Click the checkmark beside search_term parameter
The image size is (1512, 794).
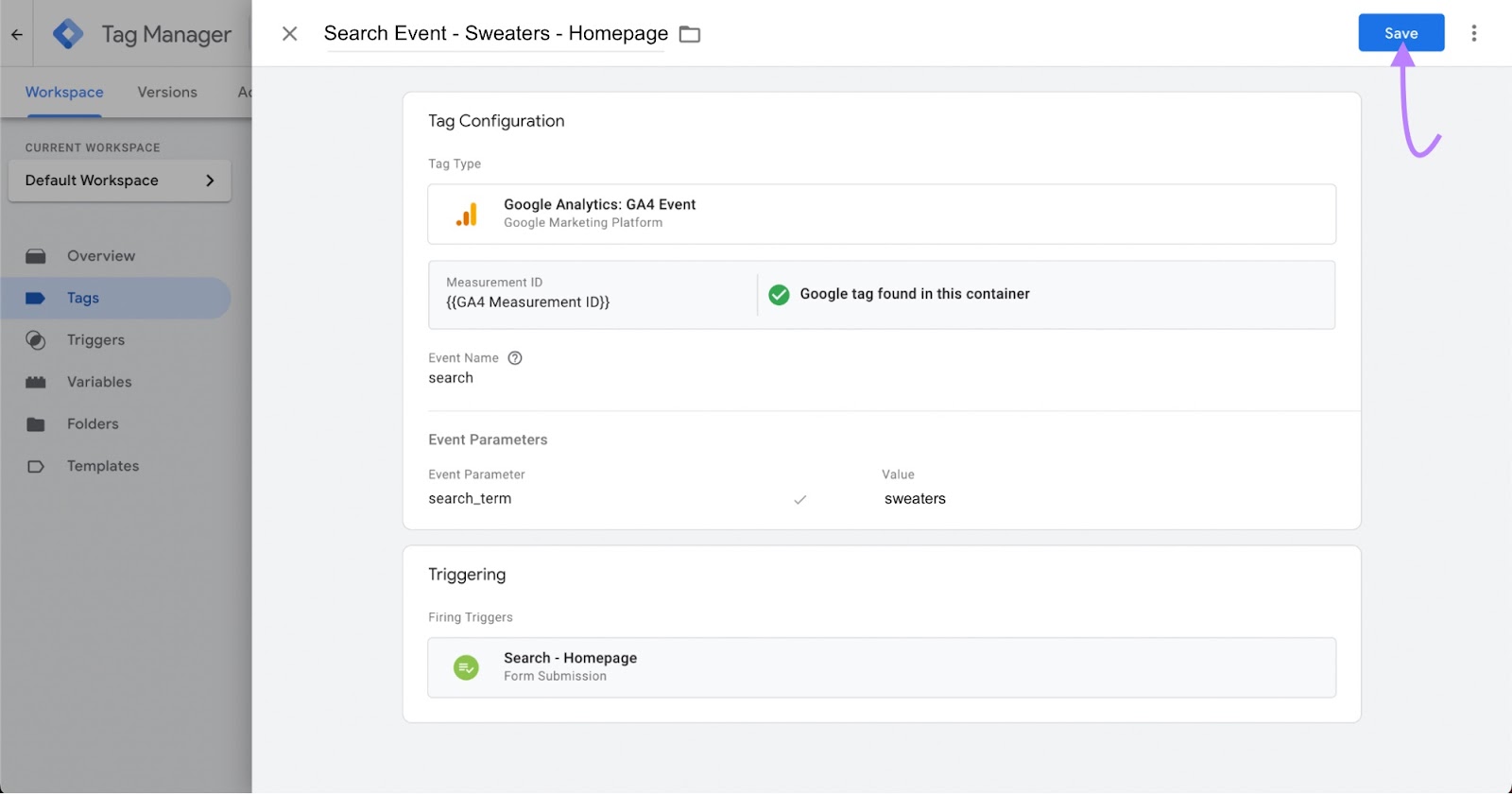[800, 499]
